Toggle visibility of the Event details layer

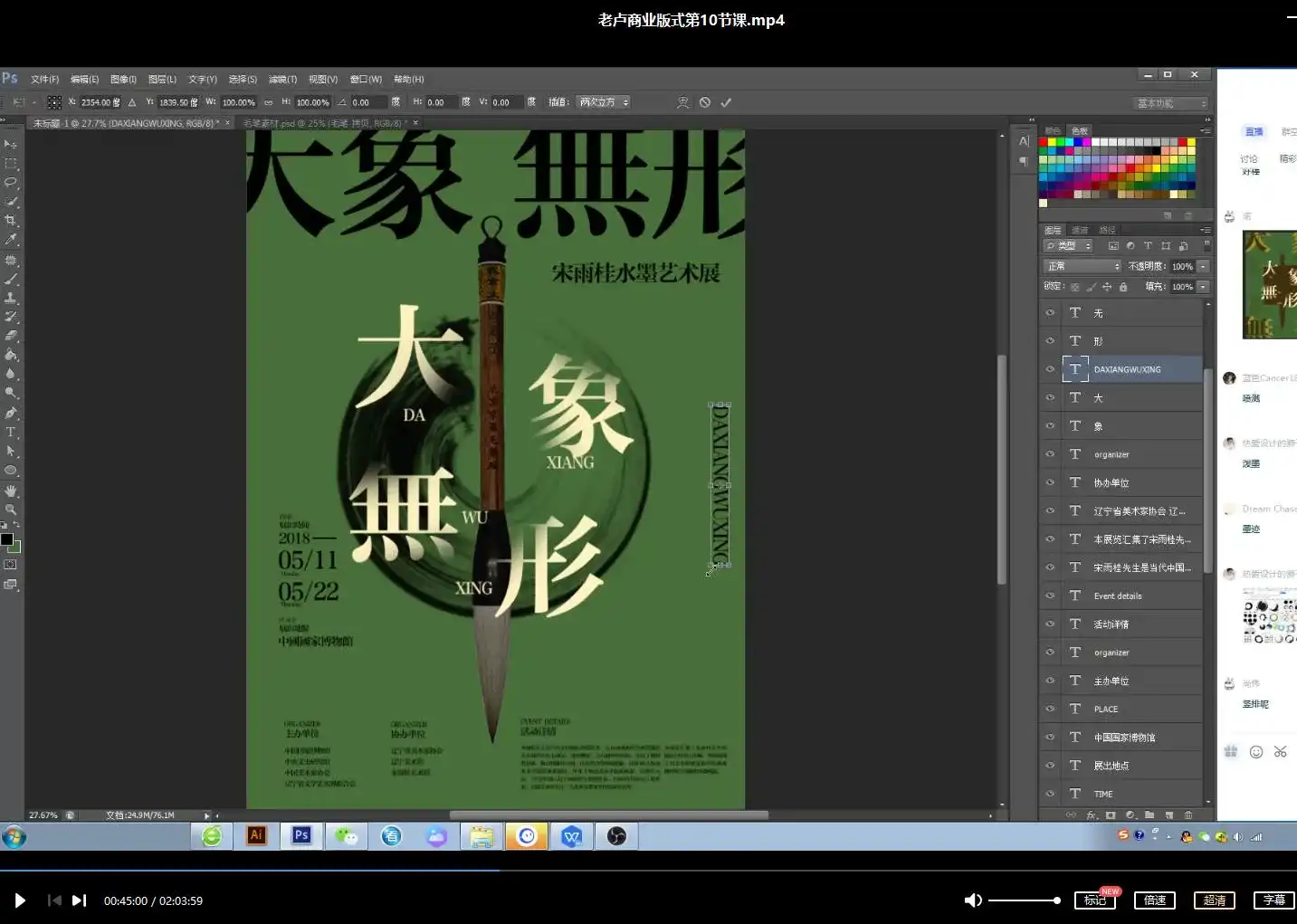coord(1050,595)
